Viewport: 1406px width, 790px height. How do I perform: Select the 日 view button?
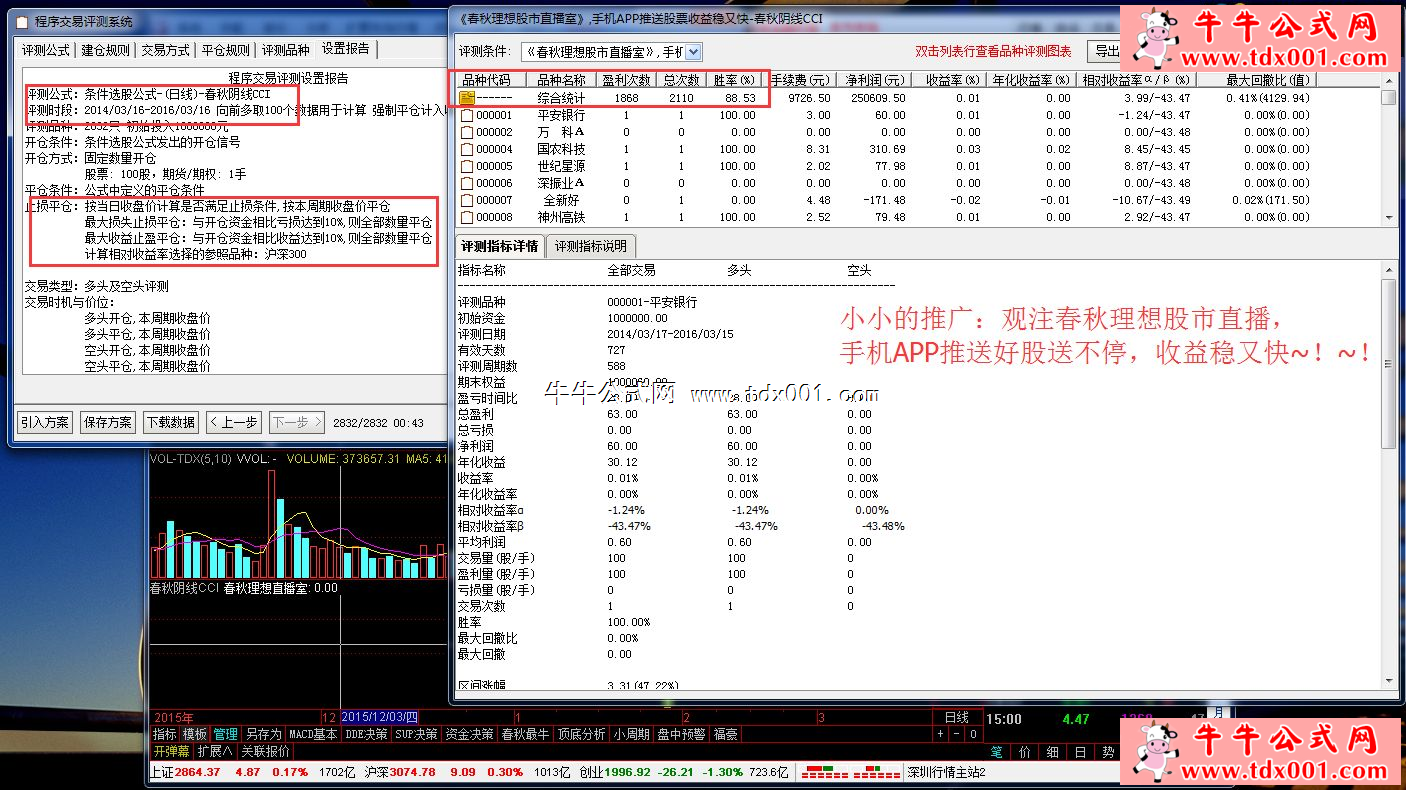pos(1080,751)
